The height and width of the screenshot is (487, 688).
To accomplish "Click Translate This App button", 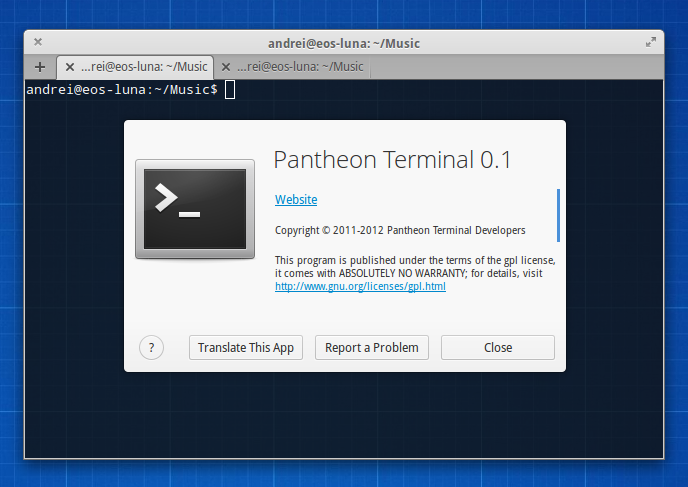I will 246,347.
